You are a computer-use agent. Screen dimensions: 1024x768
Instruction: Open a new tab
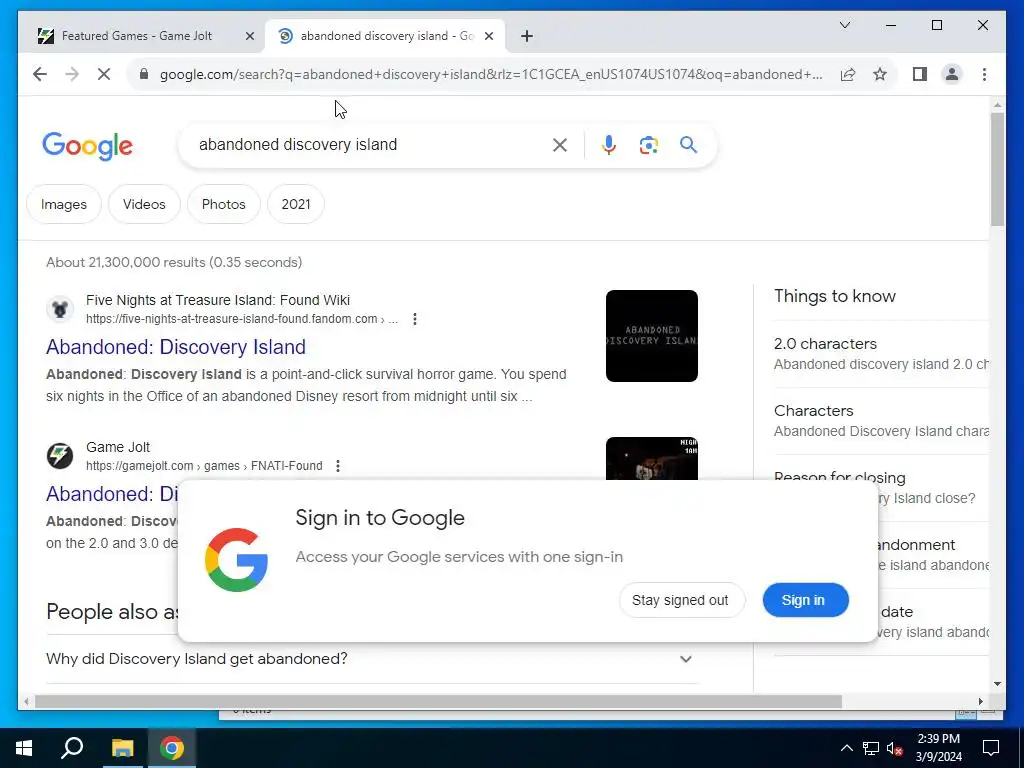click(527, 36)
